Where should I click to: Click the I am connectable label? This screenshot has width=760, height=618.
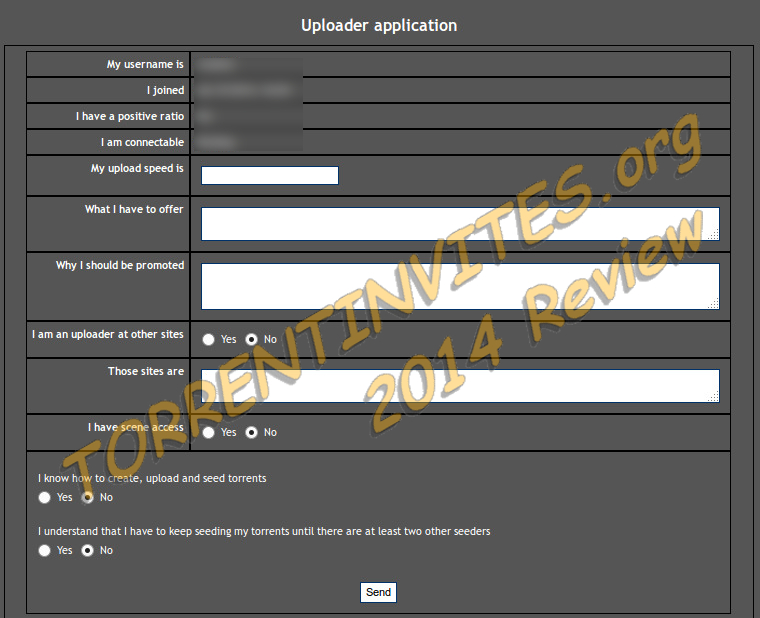(142, 143)
